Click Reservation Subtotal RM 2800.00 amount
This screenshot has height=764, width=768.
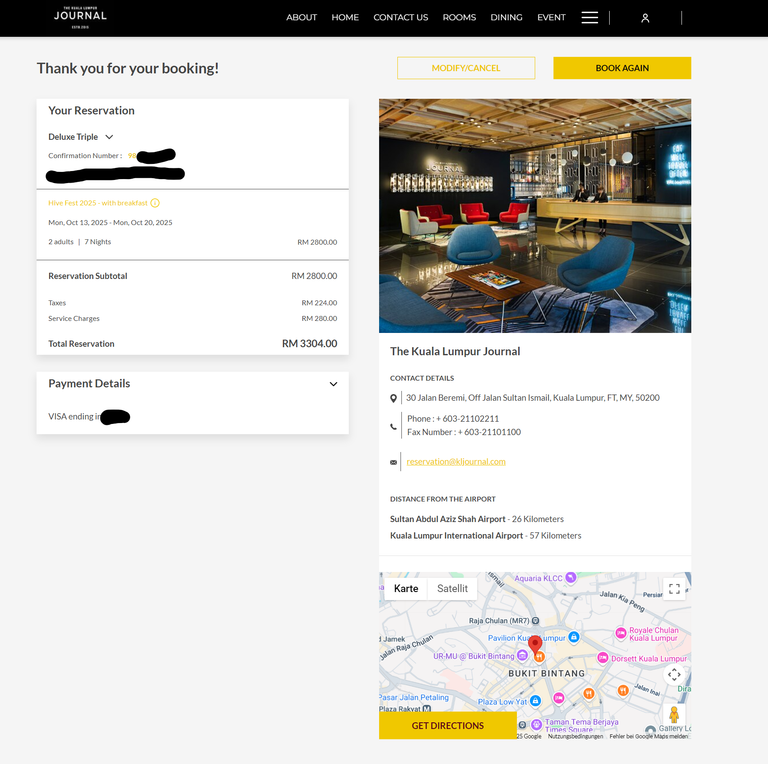(x=314, y=276)
